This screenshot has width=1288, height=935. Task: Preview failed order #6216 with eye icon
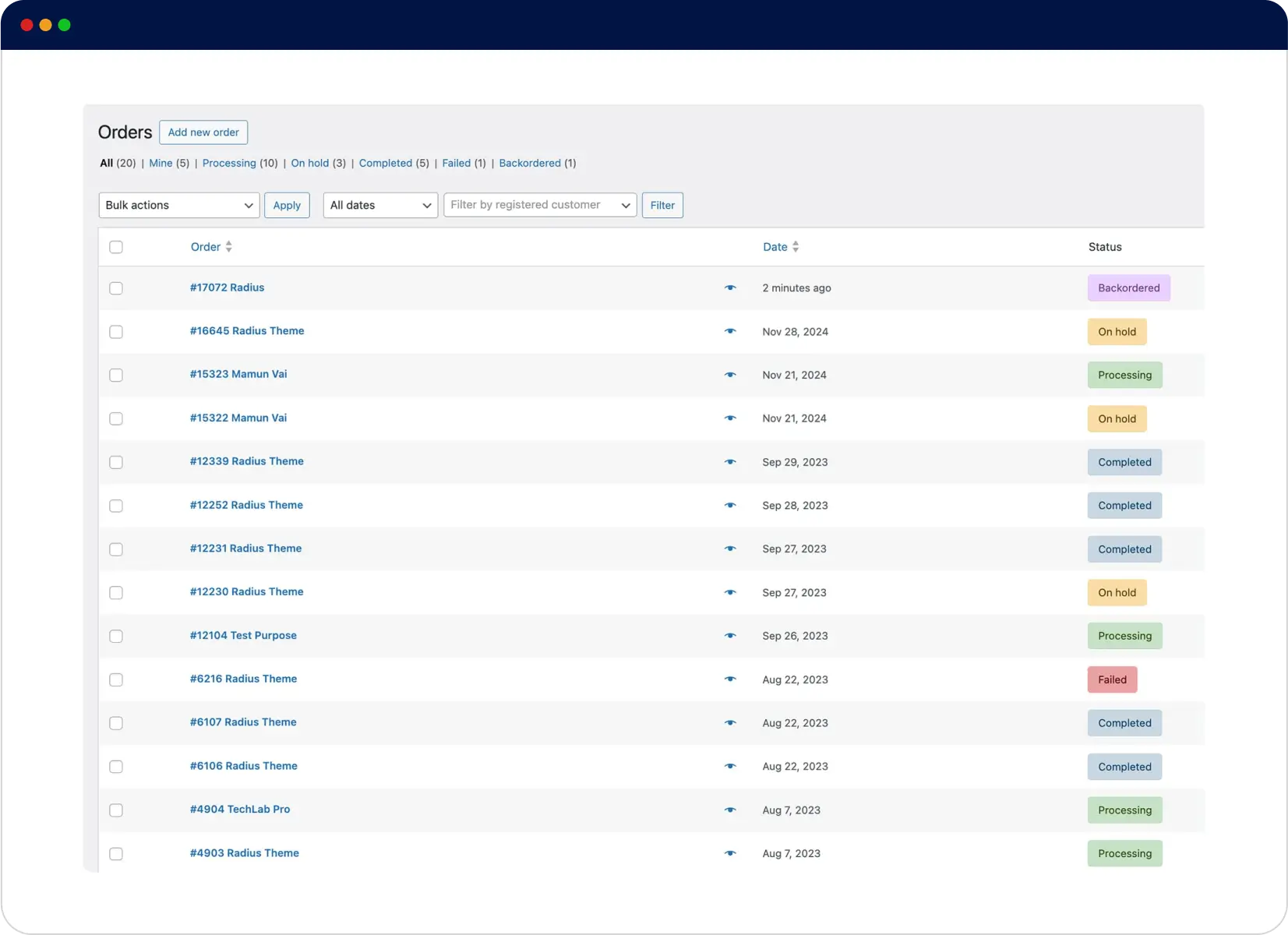click(730, 679)
